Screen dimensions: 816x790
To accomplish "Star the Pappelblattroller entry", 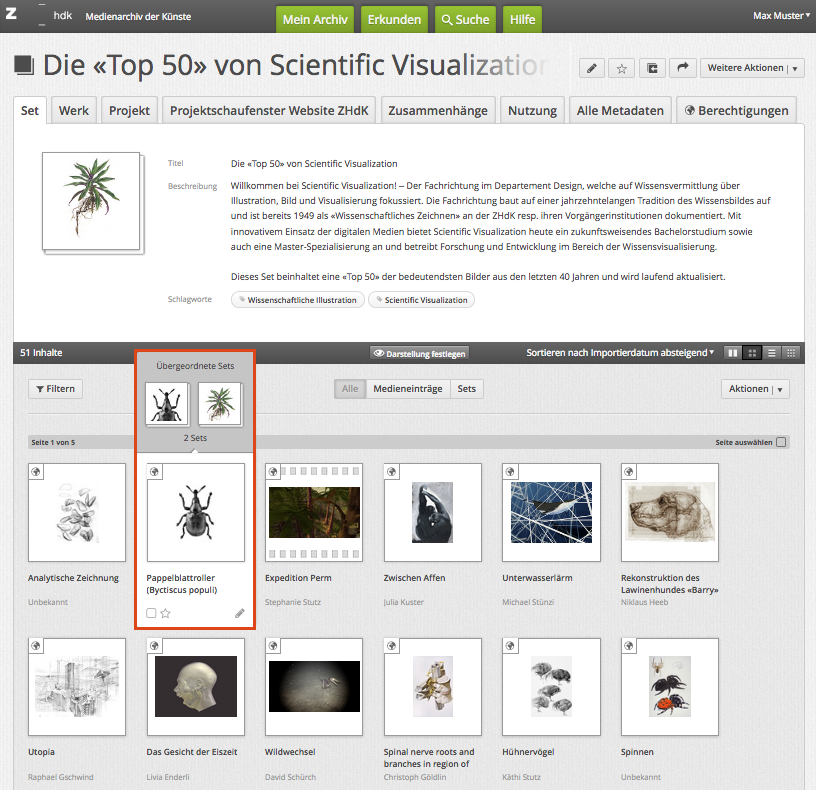I will tap(166, 613).
